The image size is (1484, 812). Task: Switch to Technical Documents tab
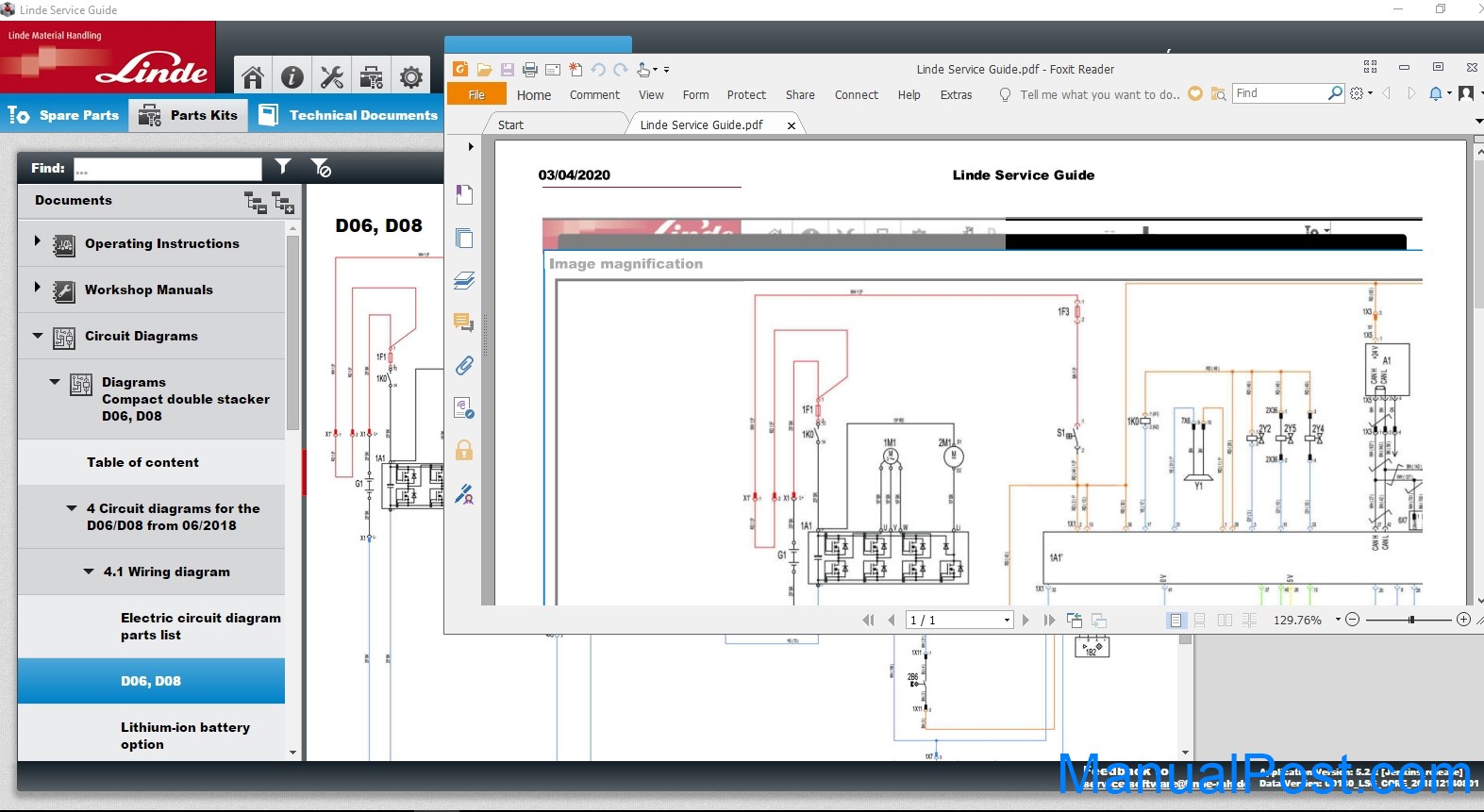click(348, 115)
